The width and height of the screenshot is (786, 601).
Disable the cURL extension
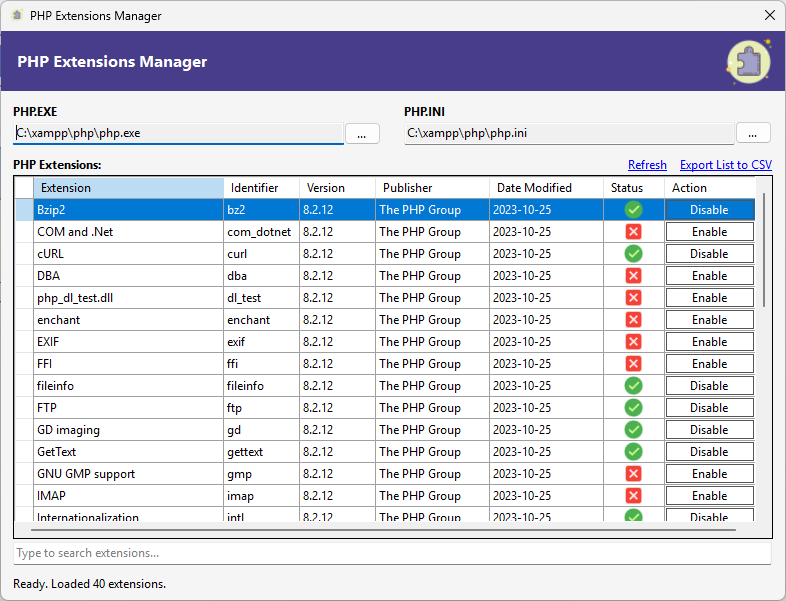(709, 254)
